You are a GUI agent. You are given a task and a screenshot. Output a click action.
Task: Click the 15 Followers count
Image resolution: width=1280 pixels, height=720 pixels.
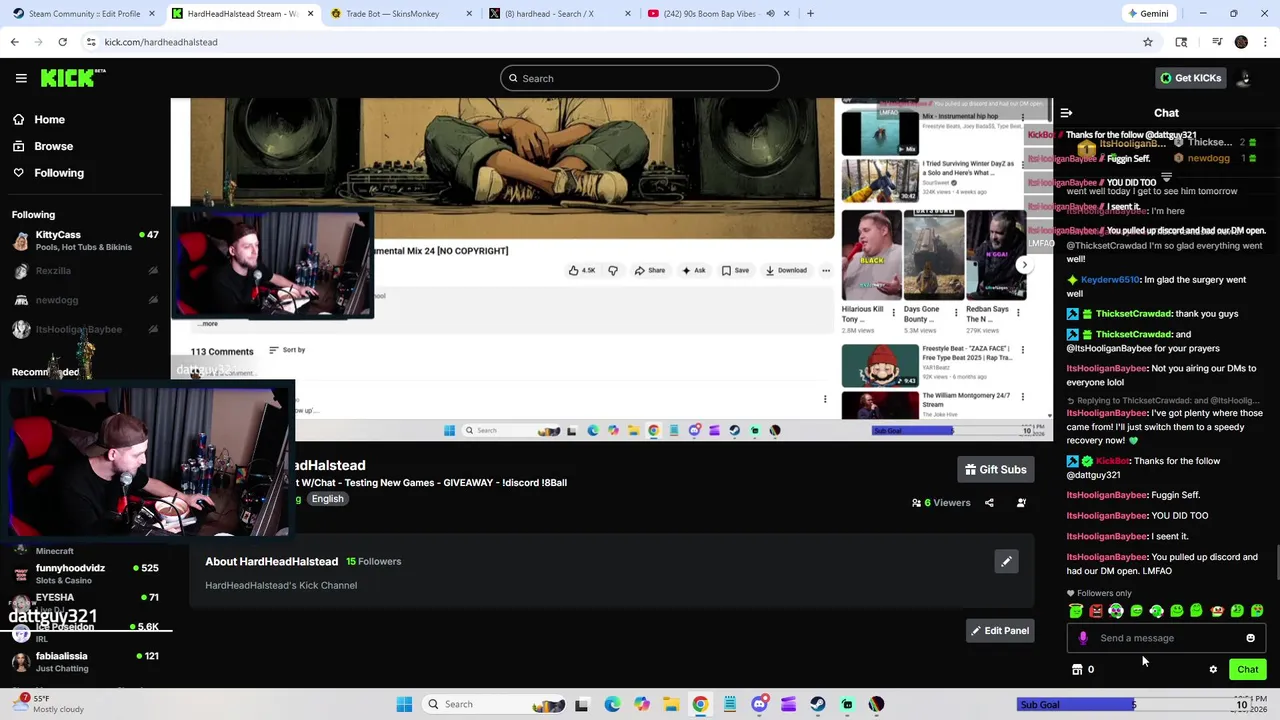[373, 562]
